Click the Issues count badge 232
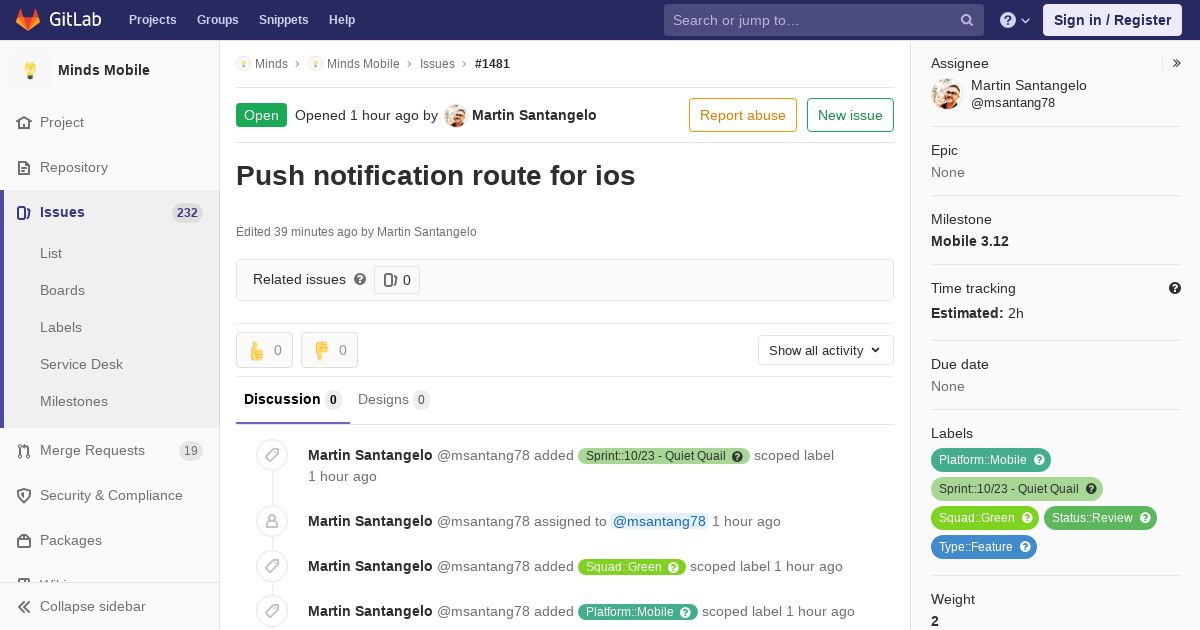1200x630 pixels. coord(187,213)
